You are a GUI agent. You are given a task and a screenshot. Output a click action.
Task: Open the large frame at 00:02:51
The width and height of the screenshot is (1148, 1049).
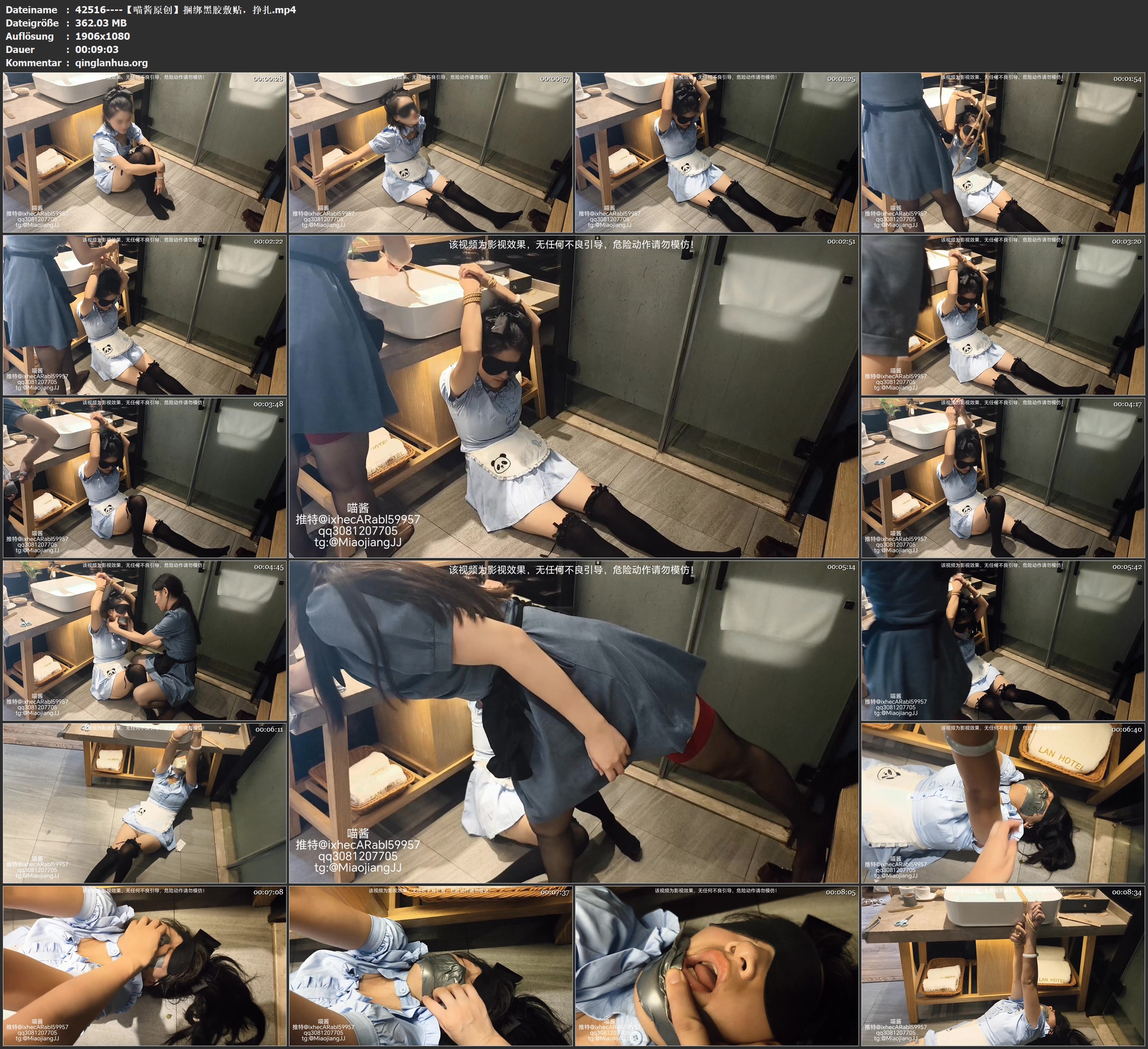(x=573, y=396)
